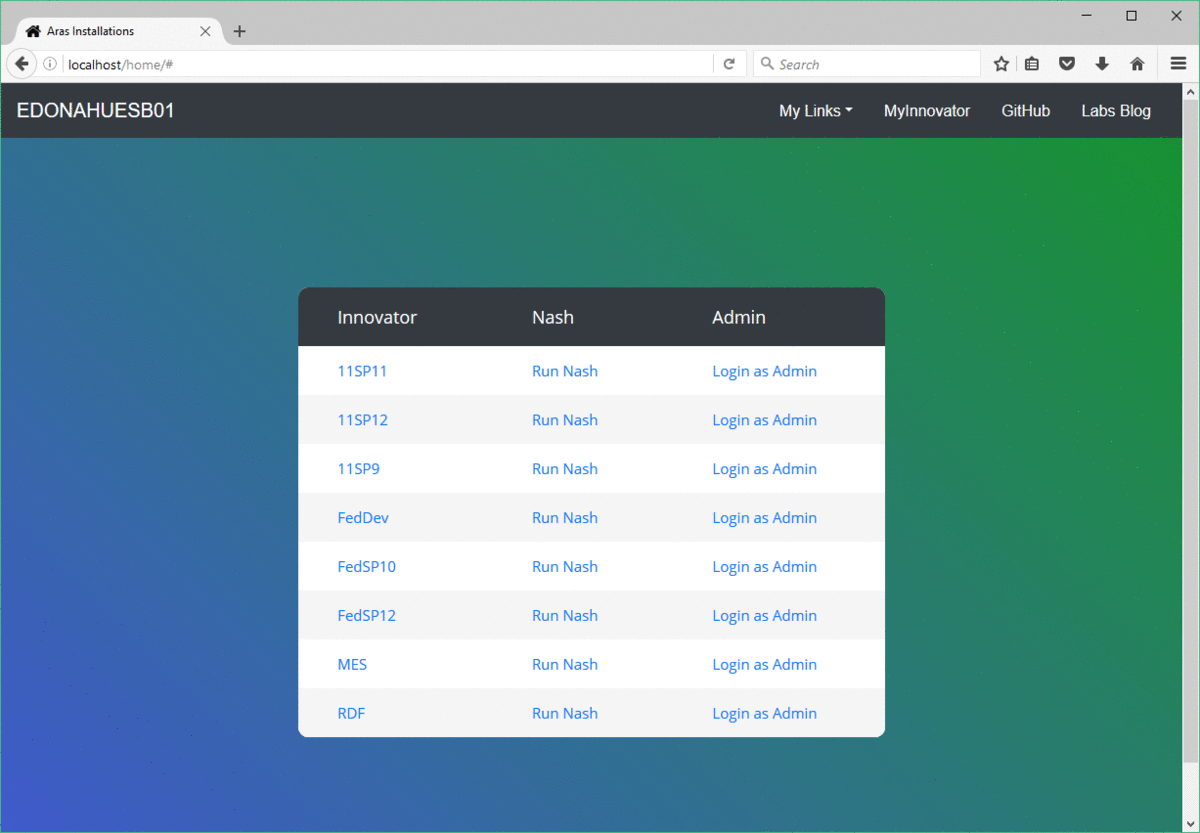Click the EDONAHUESB01 brand title

tap(96, 111)
